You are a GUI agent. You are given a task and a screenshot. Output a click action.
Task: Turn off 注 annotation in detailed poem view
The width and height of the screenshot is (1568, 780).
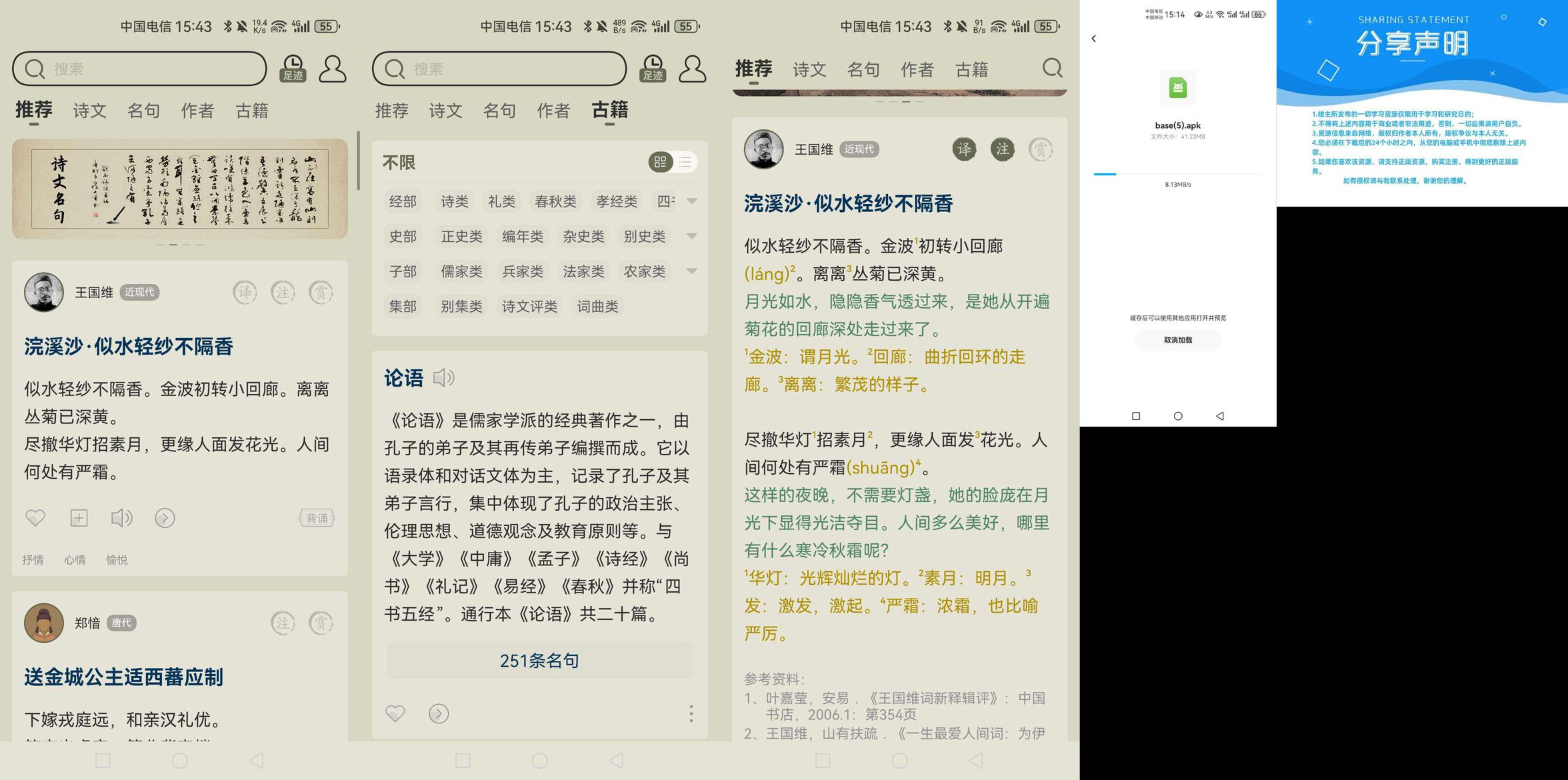[1003, 149]
